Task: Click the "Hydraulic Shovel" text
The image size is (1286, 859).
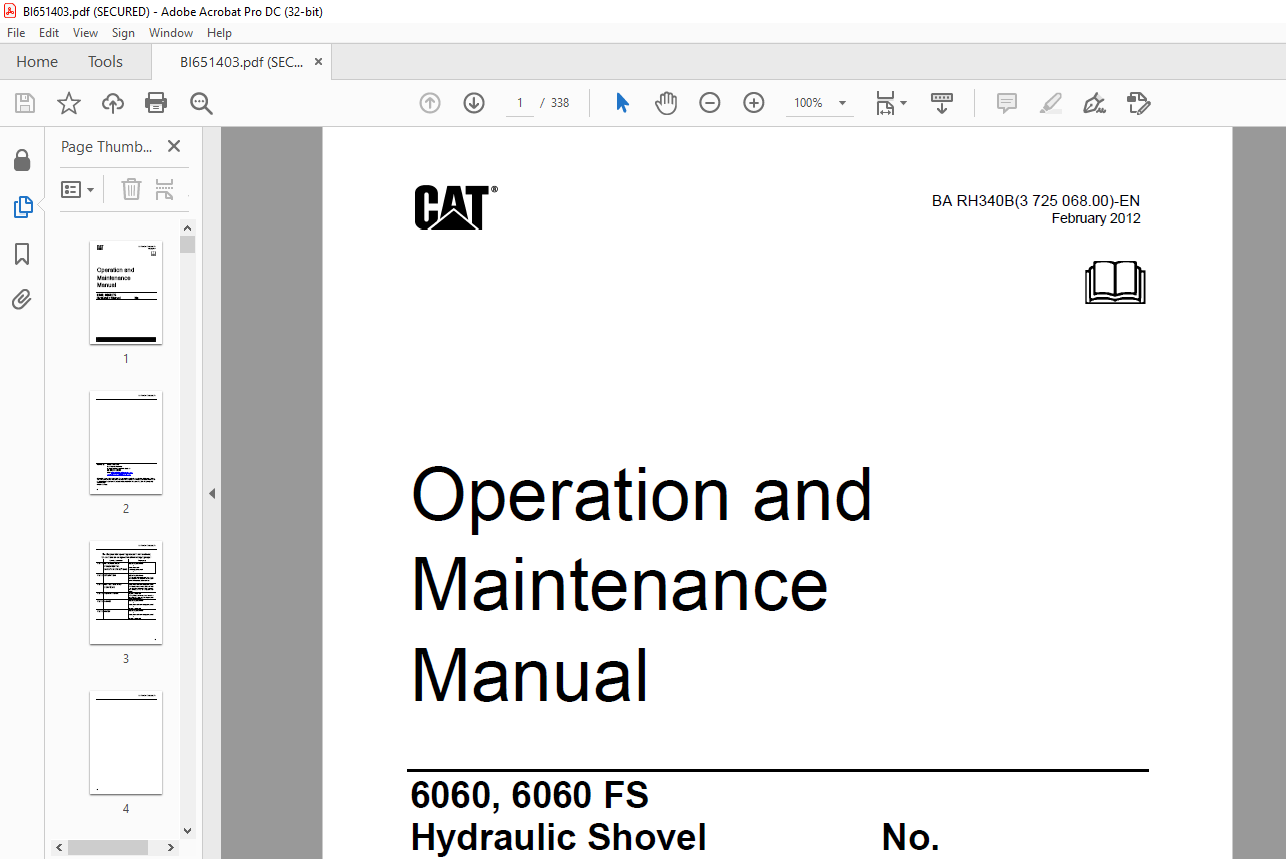Action: tap(559, 838)
